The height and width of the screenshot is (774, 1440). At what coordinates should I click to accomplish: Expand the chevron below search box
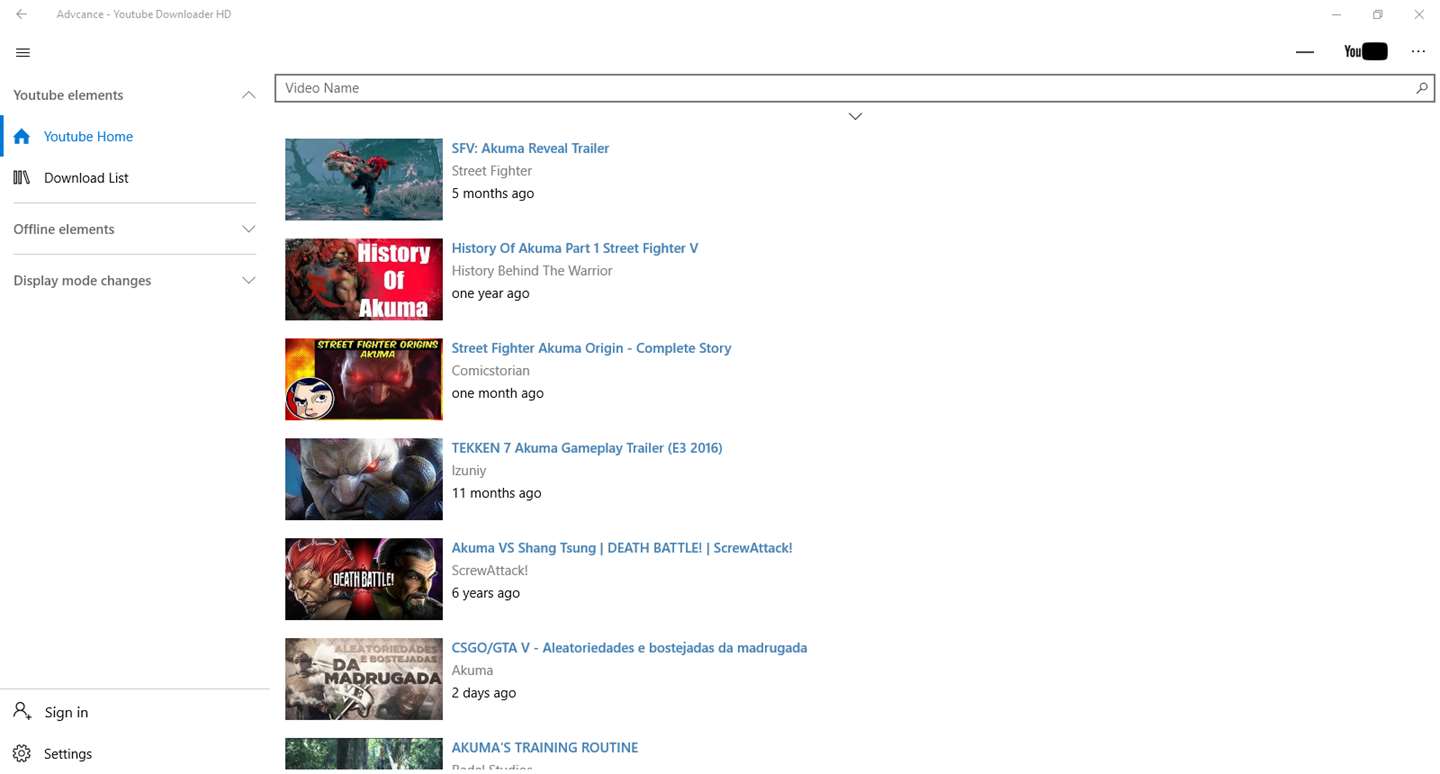tap(855, 116)
